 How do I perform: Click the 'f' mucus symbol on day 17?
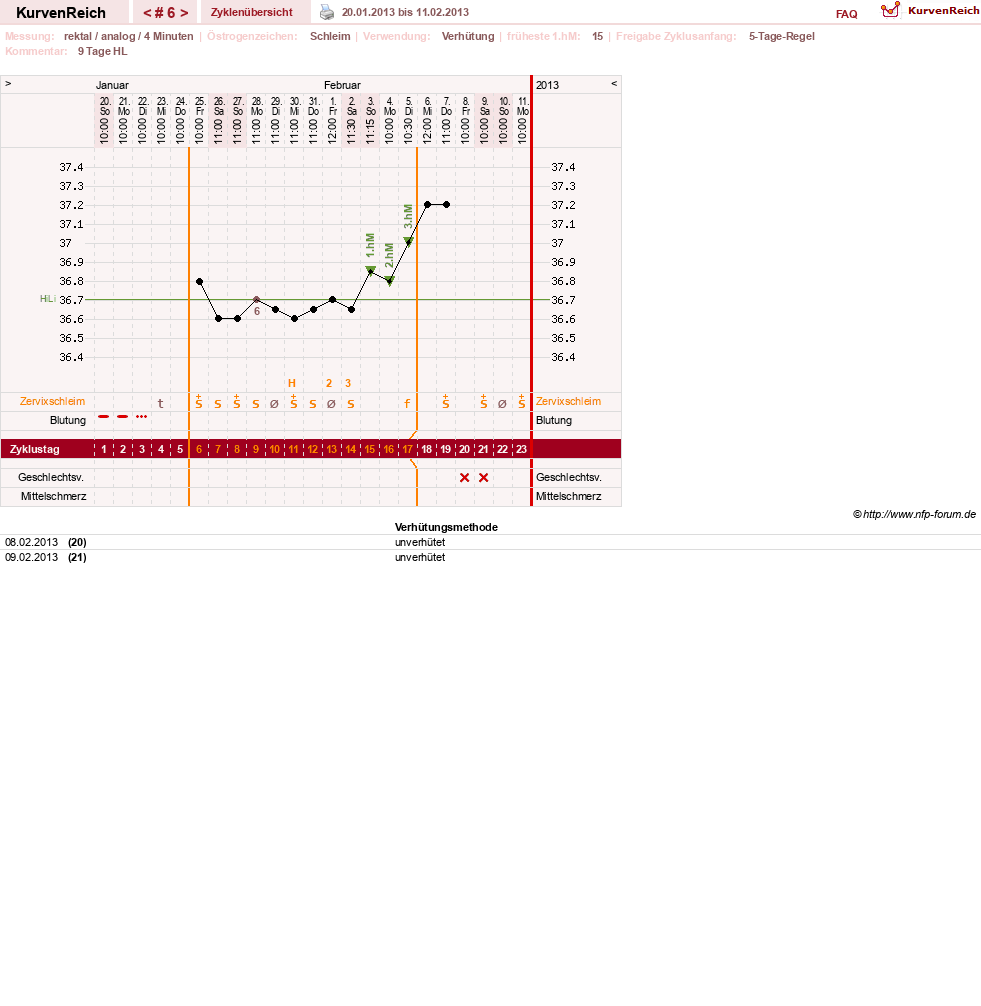[x=407, y=404]
